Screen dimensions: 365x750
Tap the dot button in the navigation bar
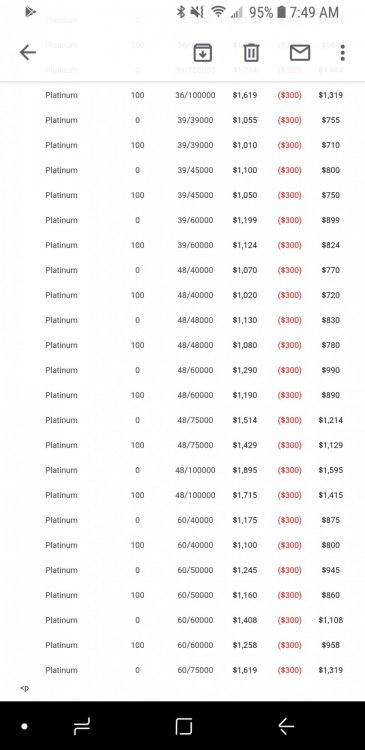[24, 727]
